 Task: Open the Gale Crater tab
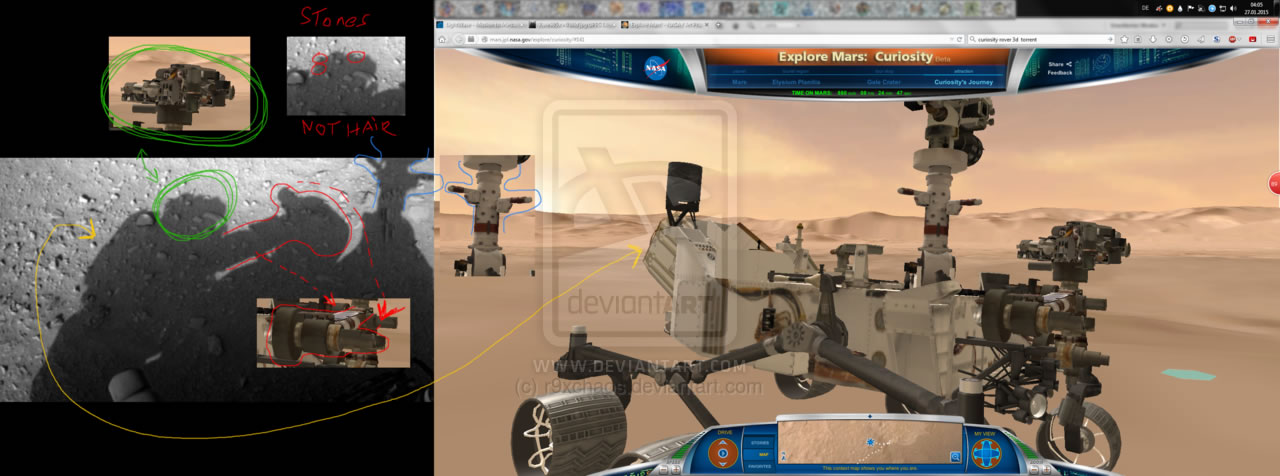tap(884, 82)
